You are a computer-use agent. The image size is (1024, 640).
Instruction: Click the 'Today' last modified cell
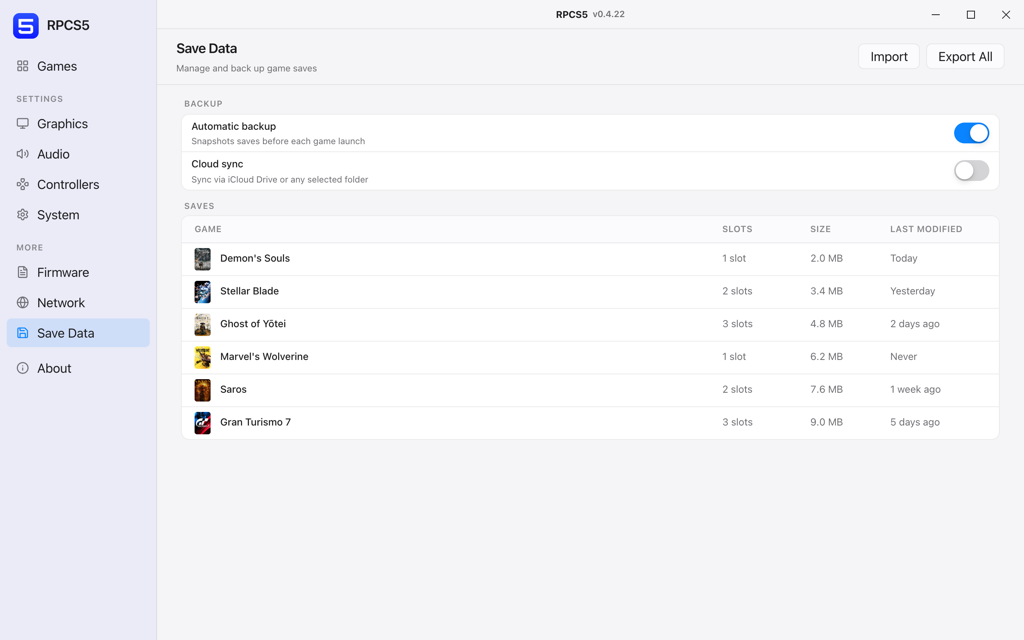(904, 258)
